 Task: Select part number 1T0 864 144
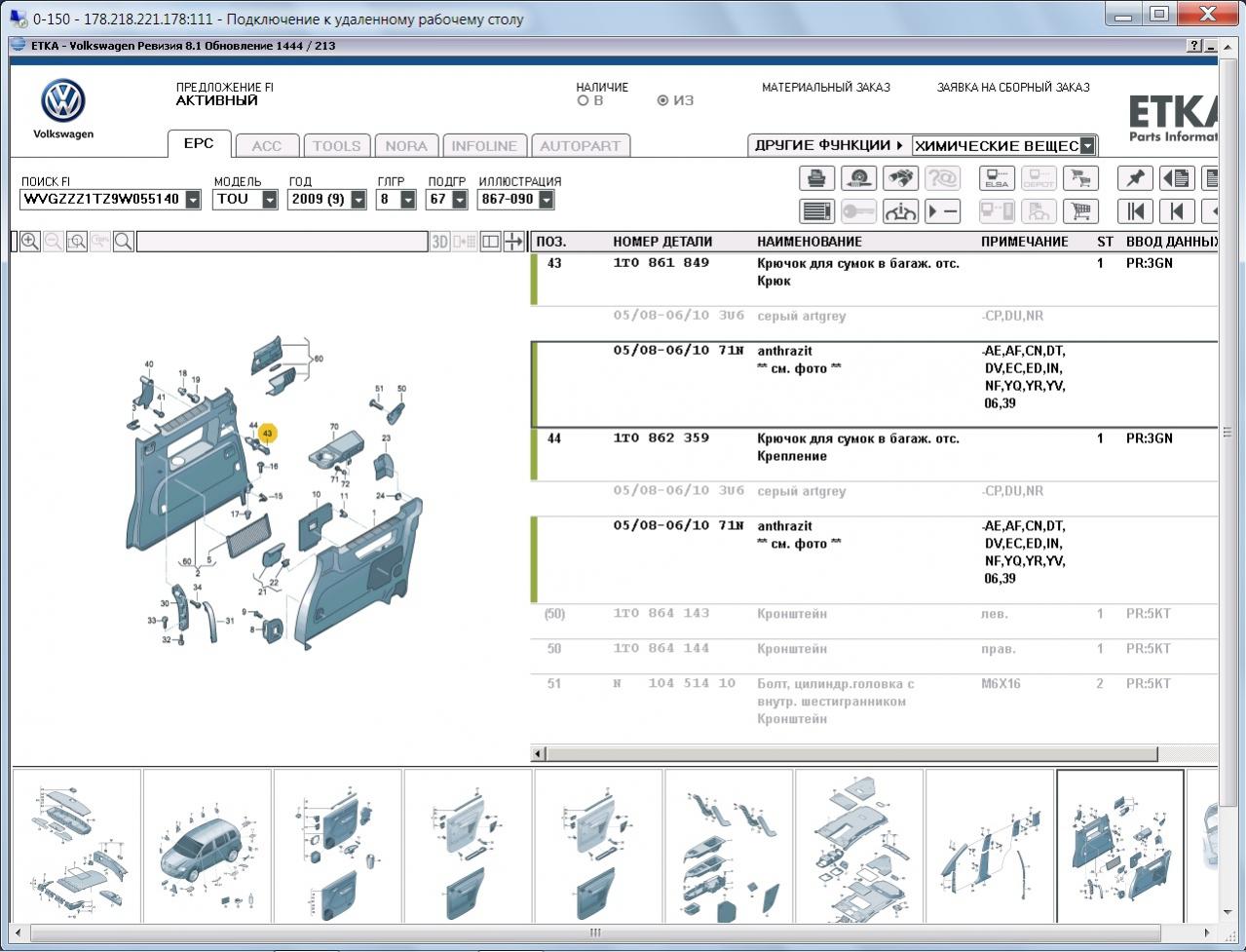click(661, 649)
